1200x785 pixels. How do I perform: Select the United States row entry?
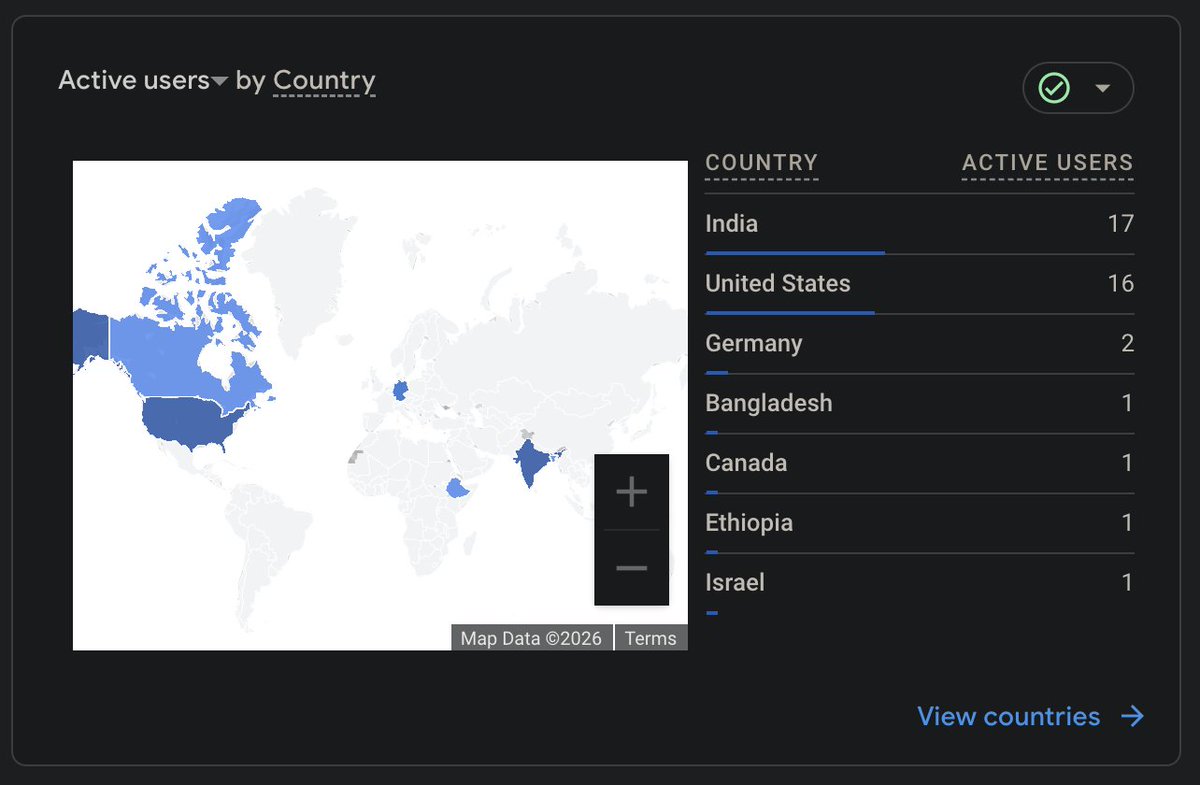(778, 283)
